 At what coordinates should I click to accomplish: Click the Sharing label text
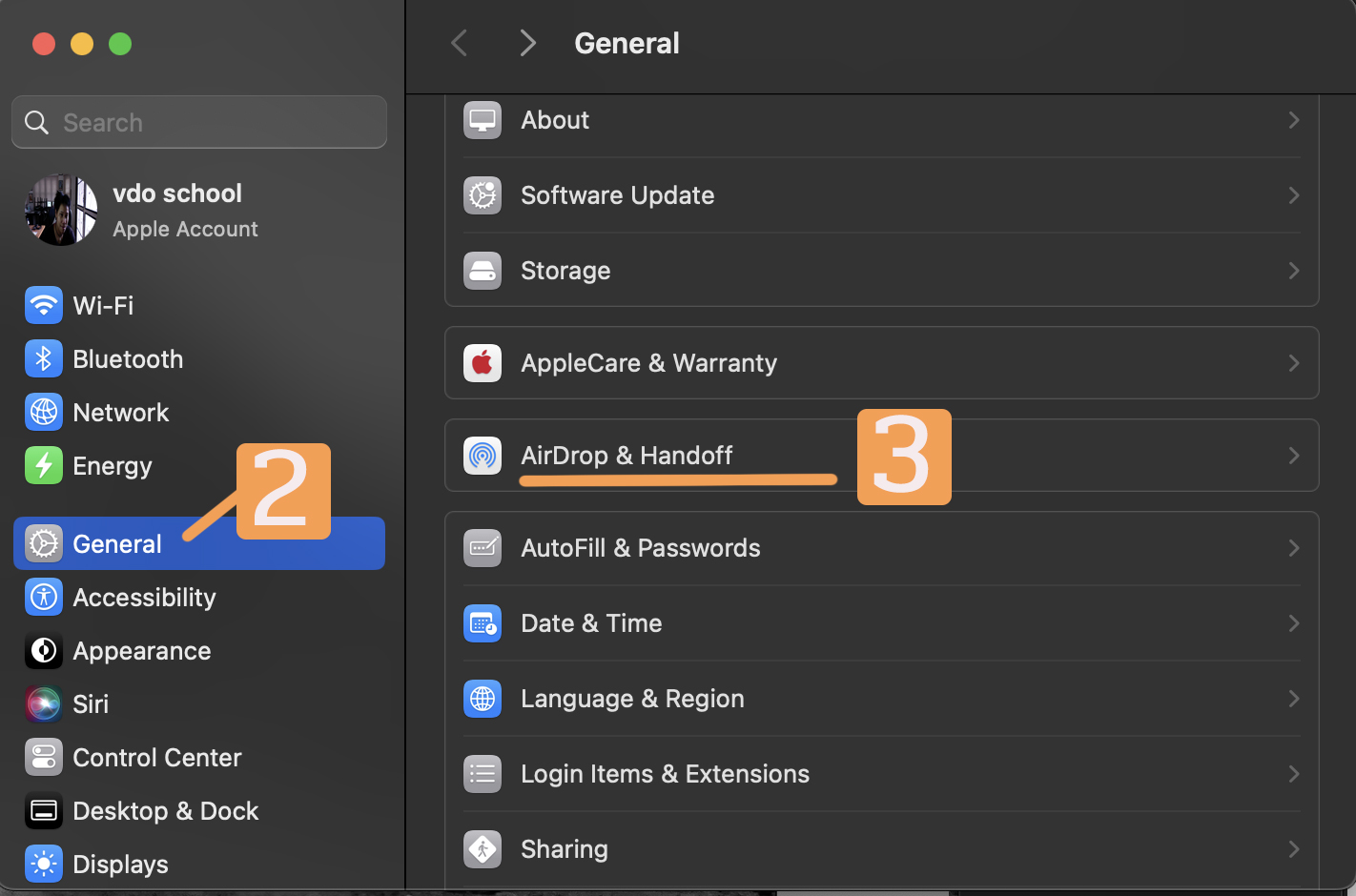[x=565, y=849]
